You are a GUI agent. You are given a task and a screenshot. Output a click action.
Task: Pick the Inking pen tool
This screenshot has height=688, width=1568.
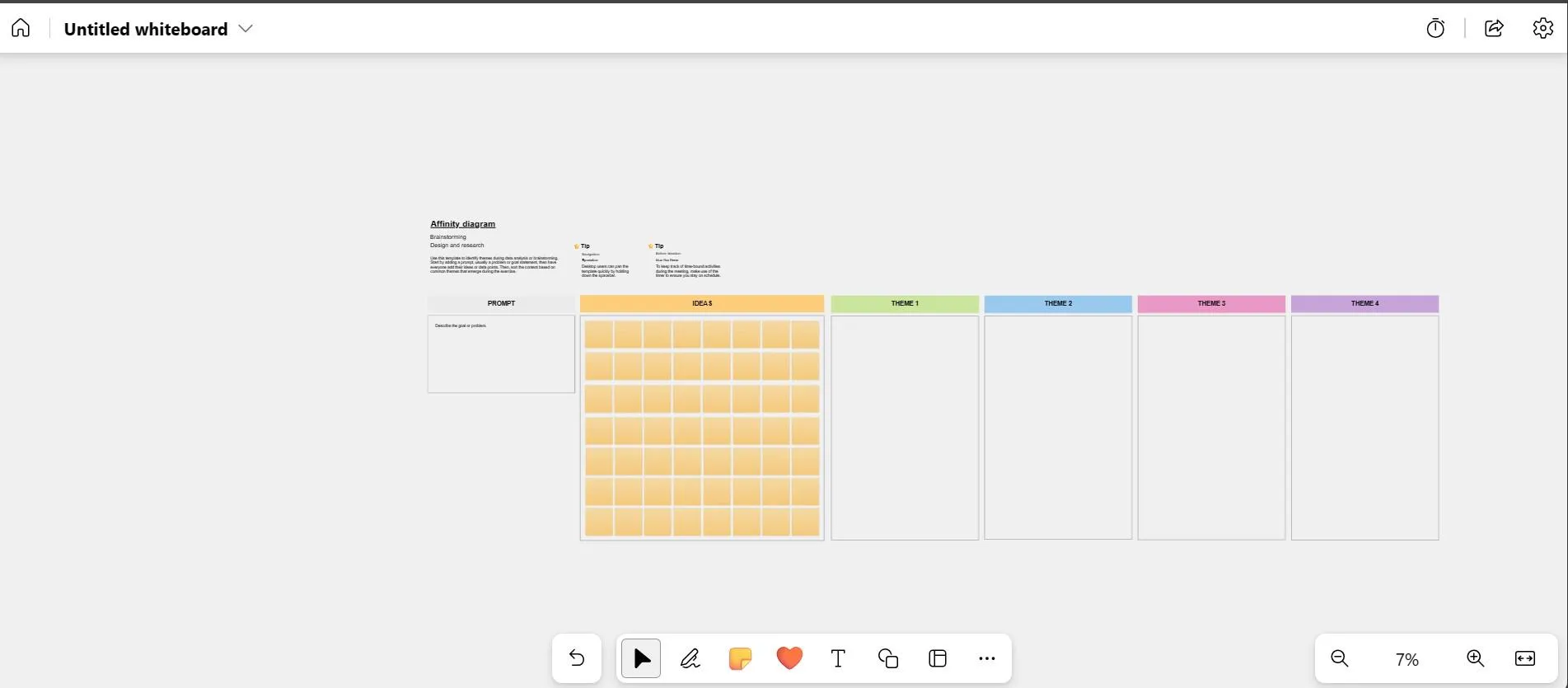click(690, 658)
